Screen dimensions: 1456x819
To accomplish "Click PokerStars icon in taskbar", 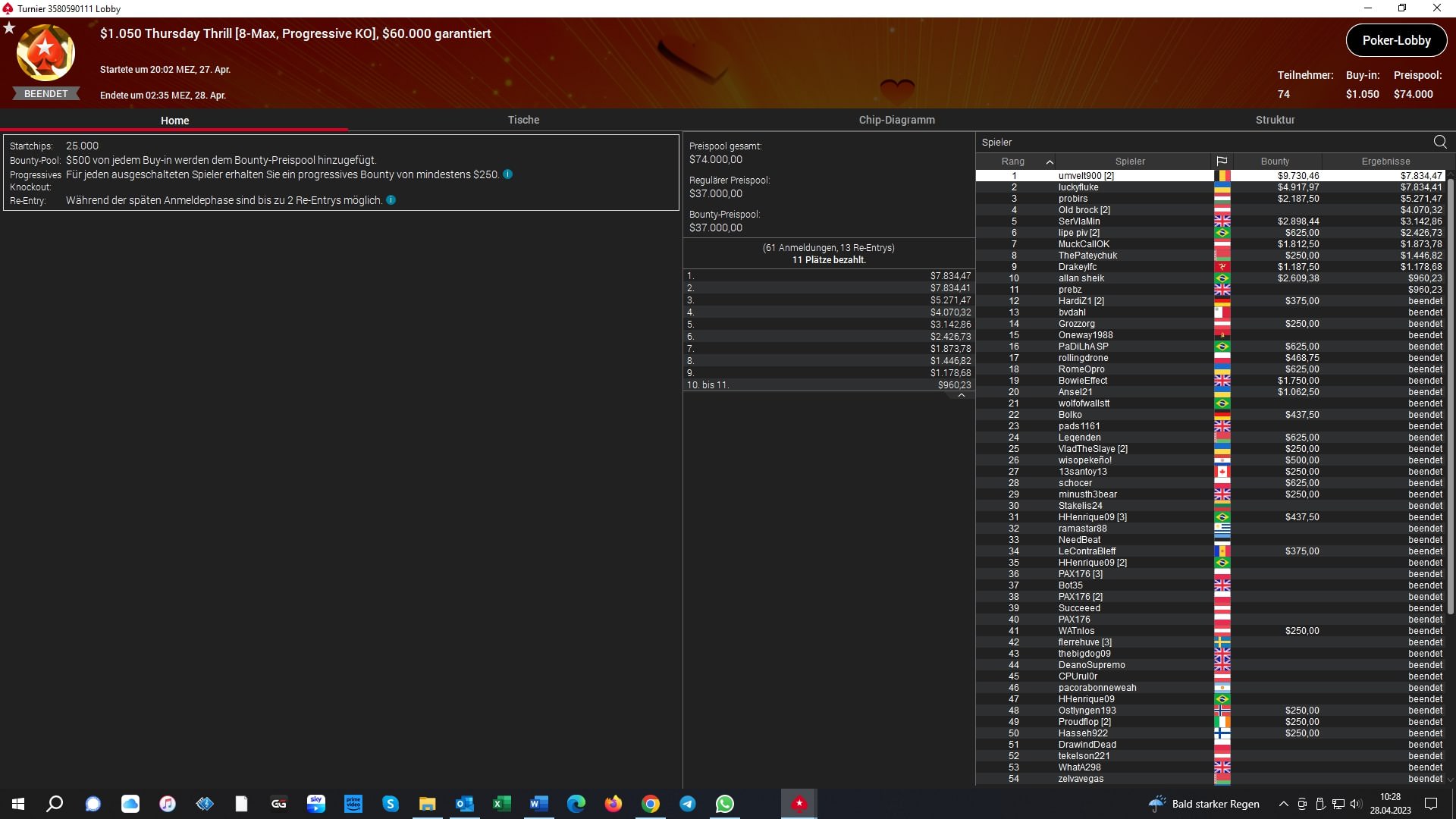I will pos(799,804).
